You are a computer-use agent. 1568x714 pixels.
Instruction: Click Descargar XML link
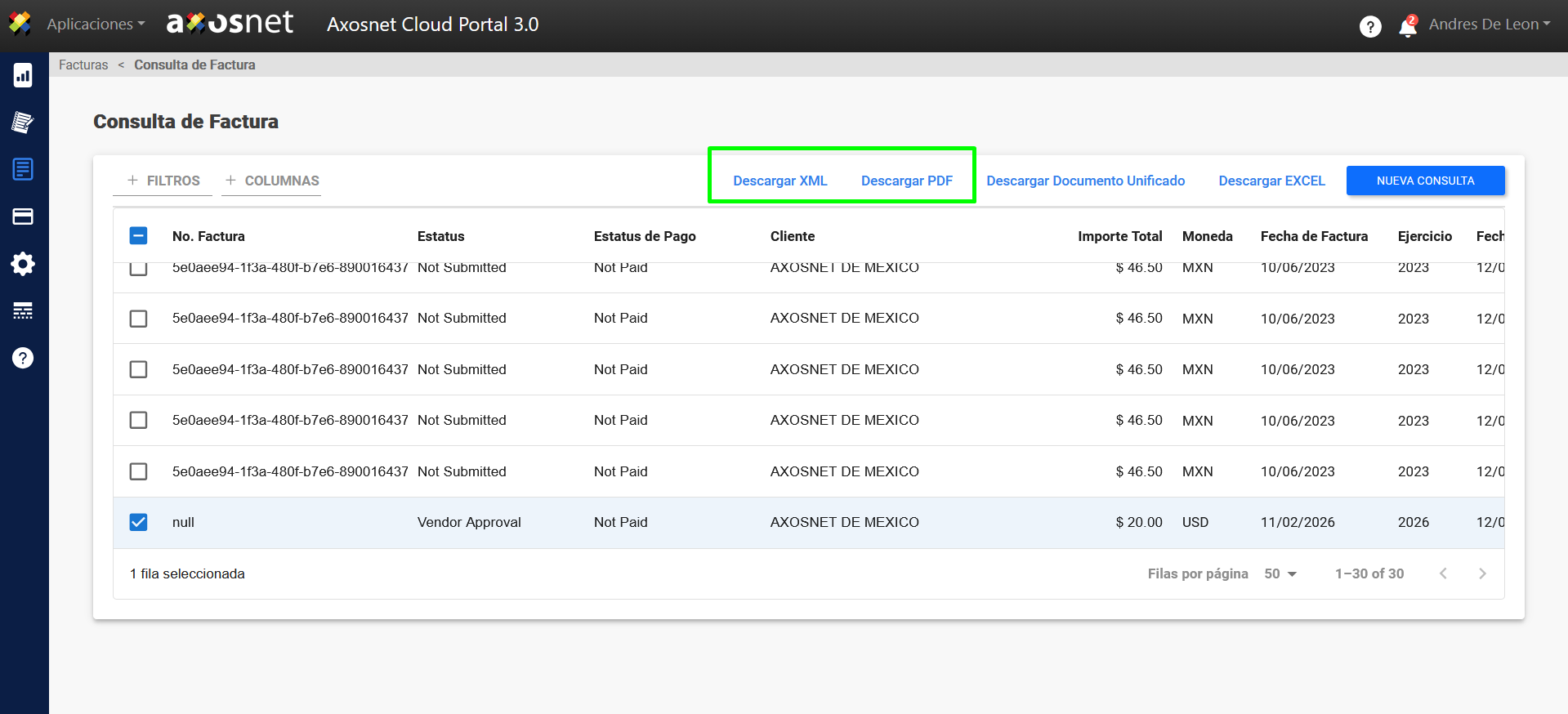780,181
